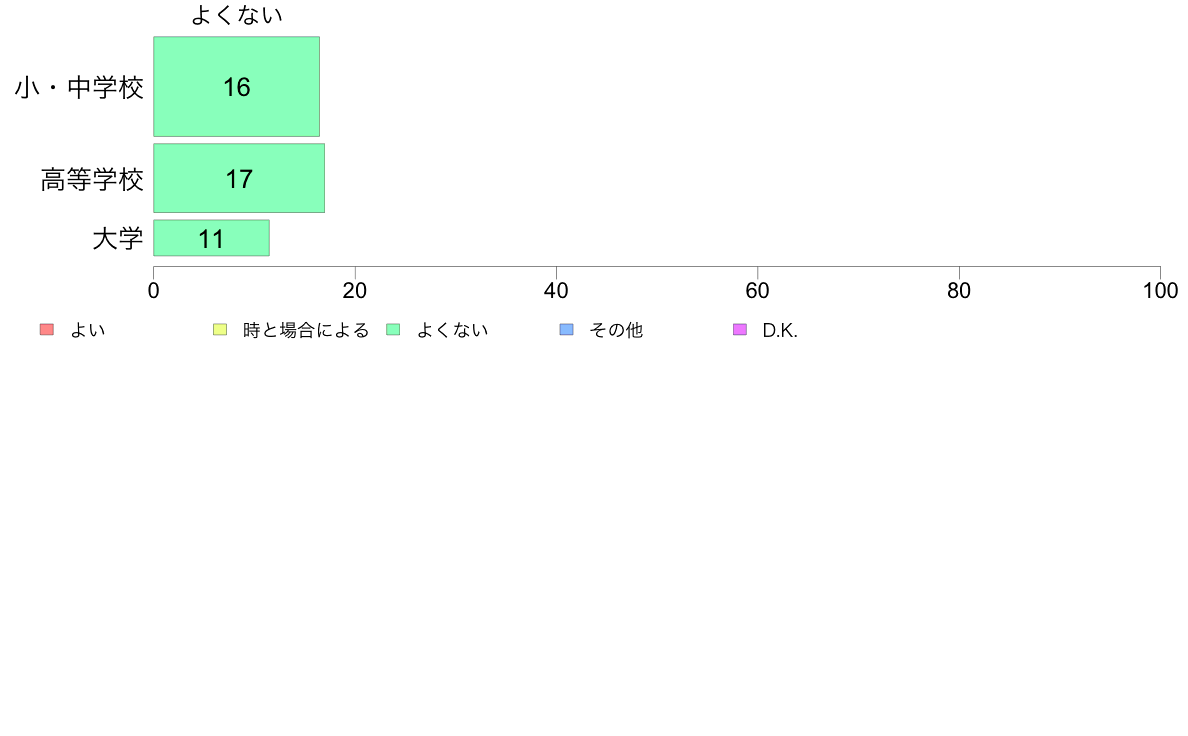Click the 大学 category label
The width and height of the screenshot is (1188, 736).
coord(117,239)
